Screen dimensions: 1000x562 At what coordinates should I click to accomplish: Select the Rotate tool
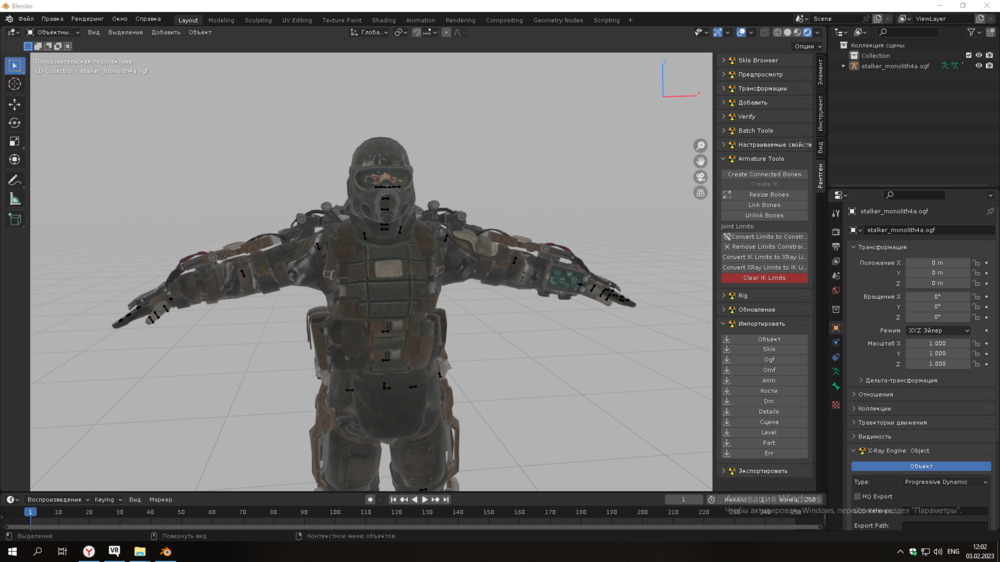[x=15, y=123]
